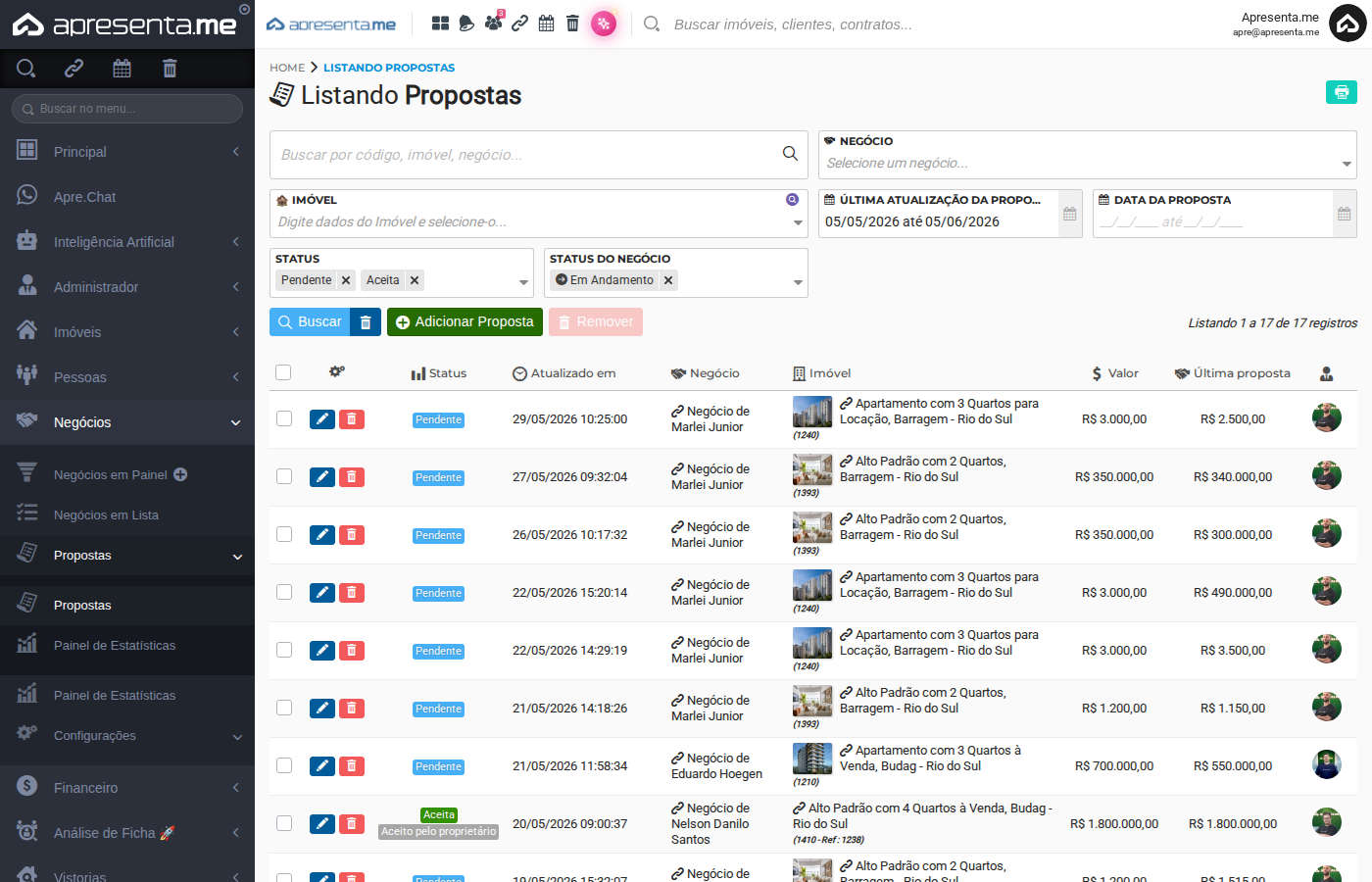1372x882 pixels.
Task: Open calendar picker for Última Atualização date
Action: [1070, 214]
